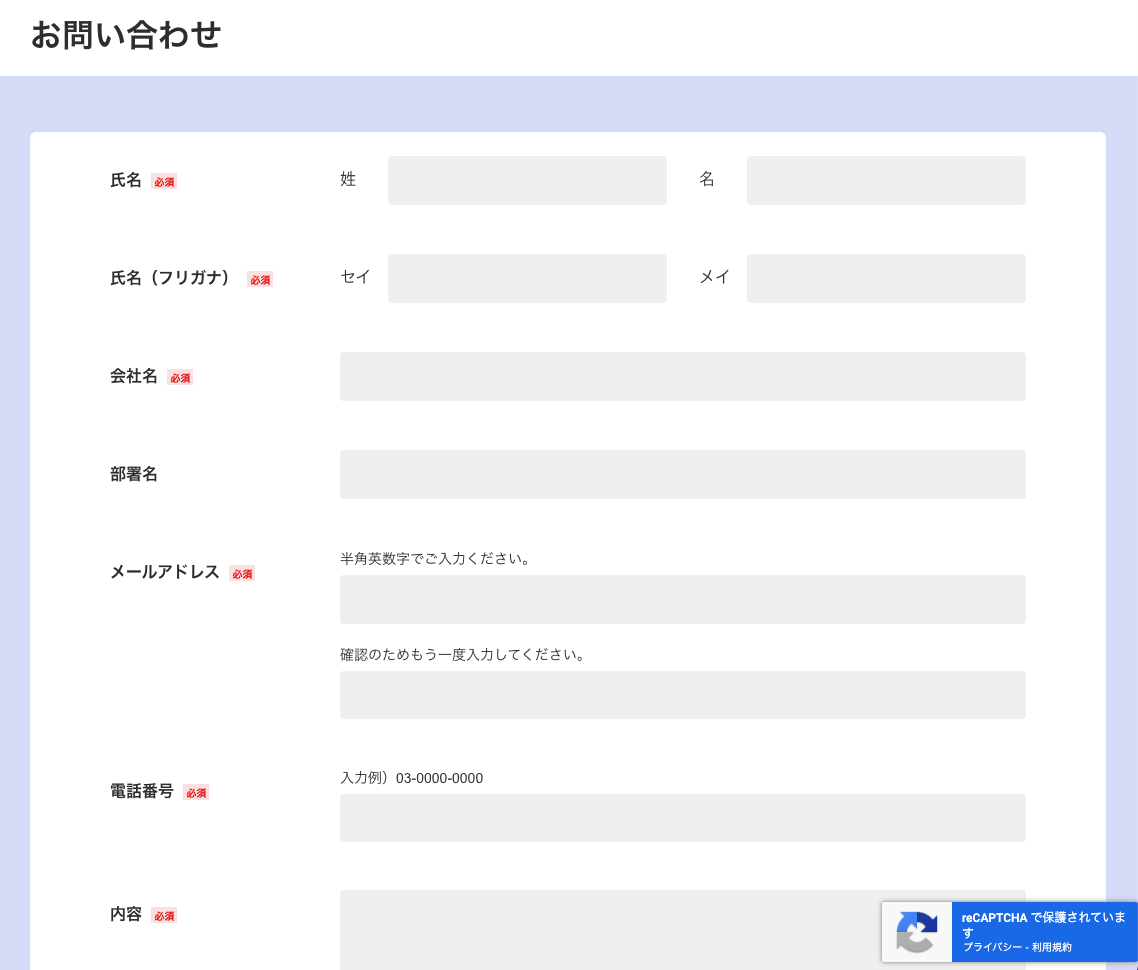Click the 姓 (last name) input field
Screen dimensions: 1138x970
527,180
